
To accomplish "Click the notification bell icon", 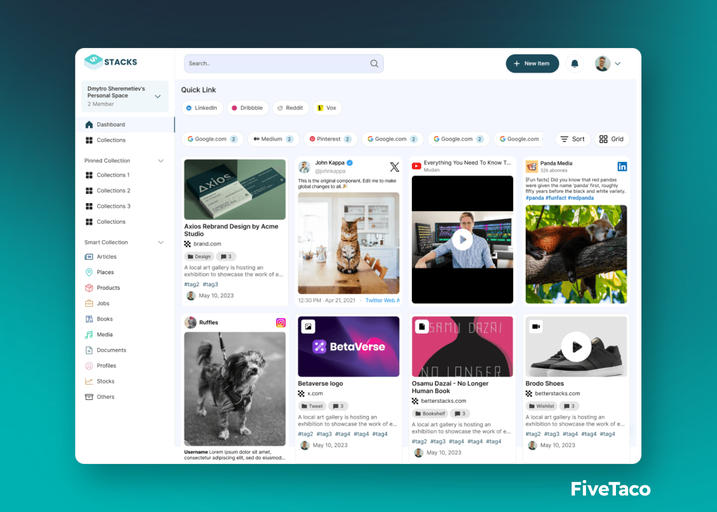I will 574,64.
